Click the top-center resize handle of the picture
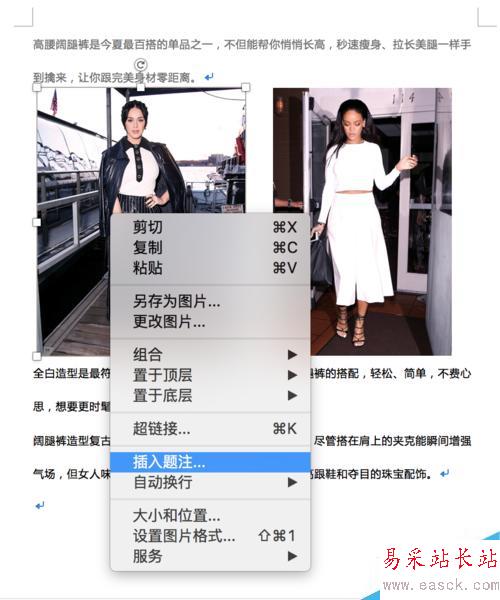 [x=141, y=88]
